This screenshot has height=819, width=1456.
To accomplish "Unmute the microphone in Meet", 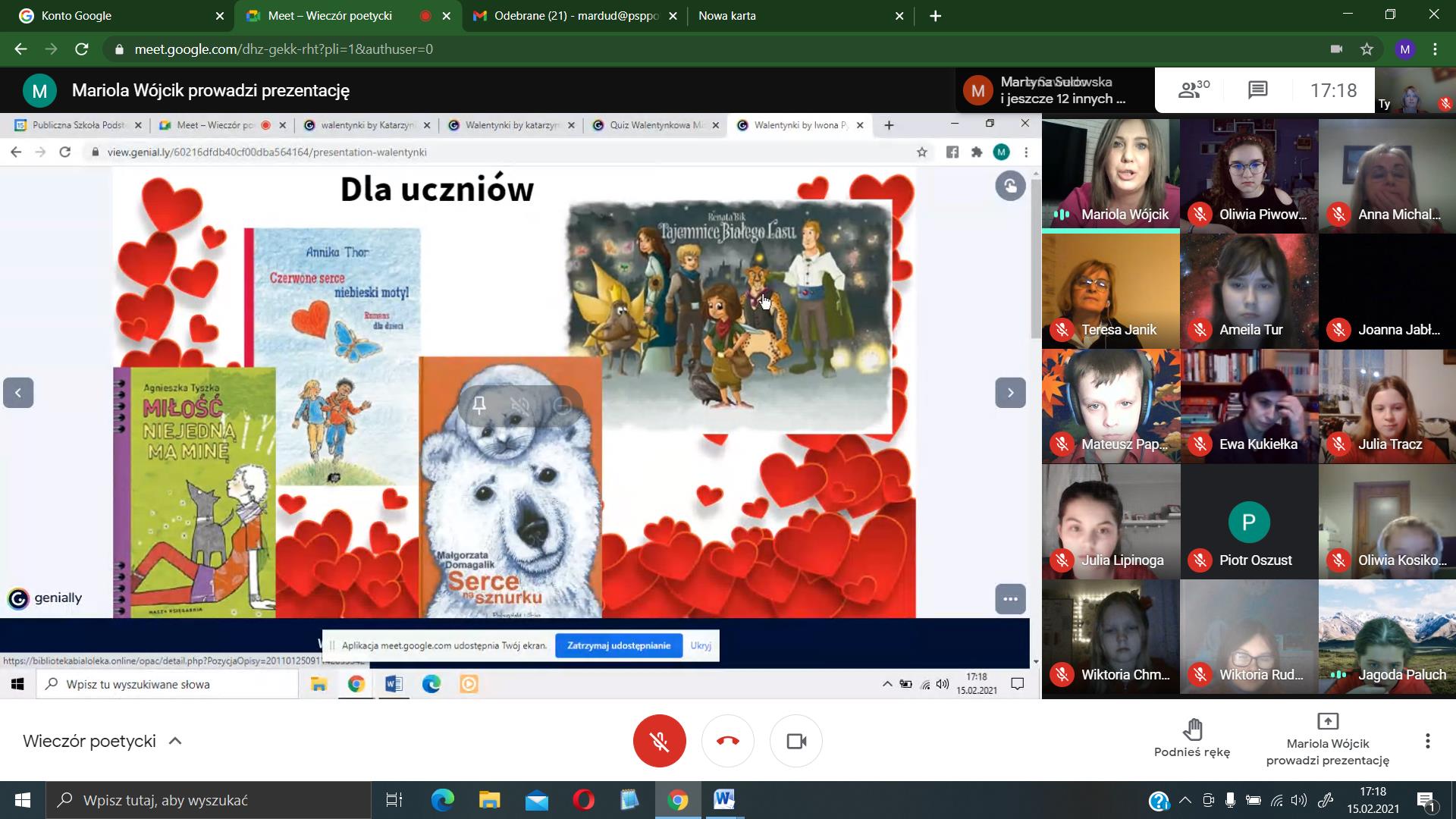I will (659, 741).
